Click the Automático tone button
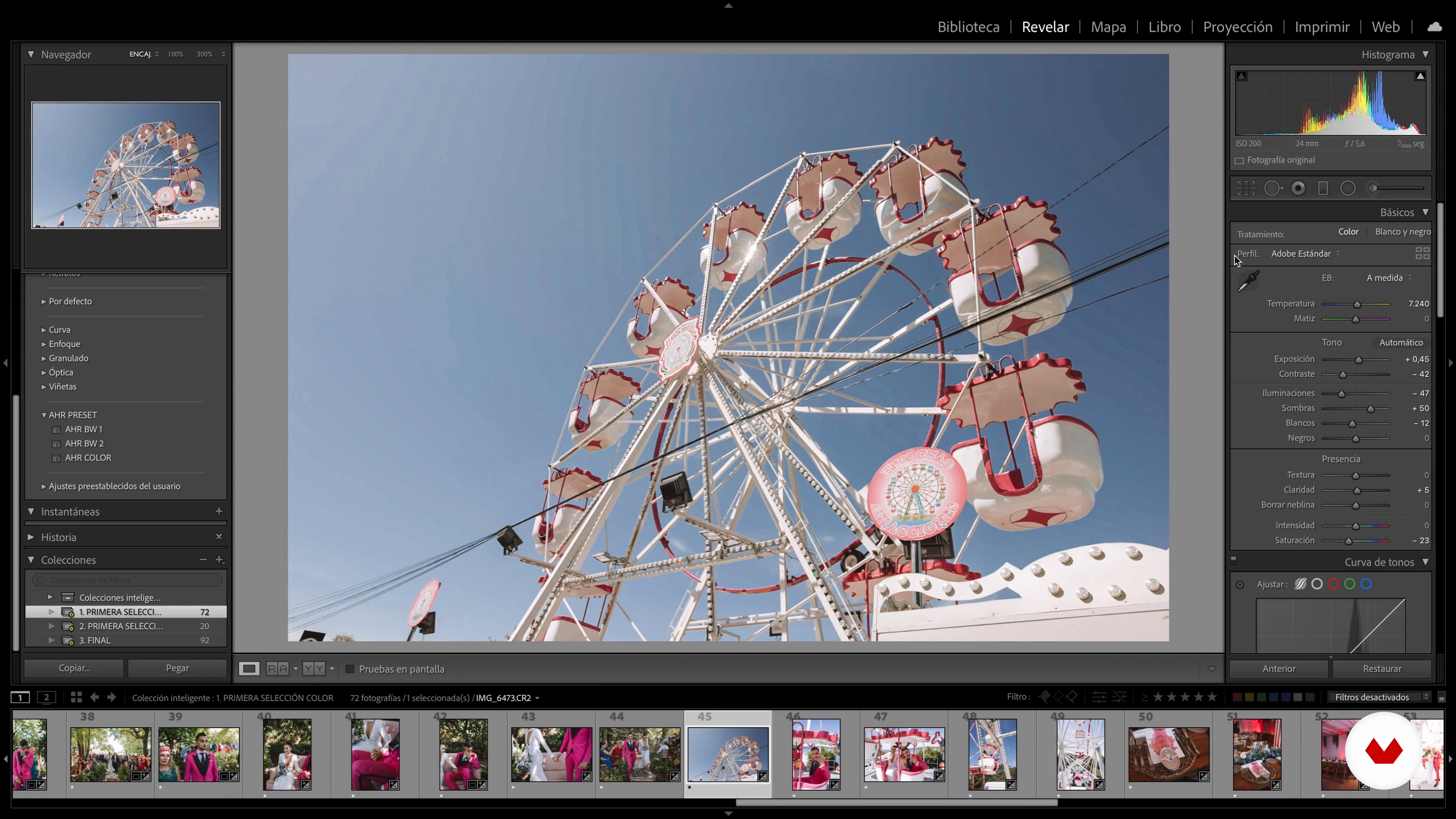The image size is (1456, 819). click(1401, 342)
